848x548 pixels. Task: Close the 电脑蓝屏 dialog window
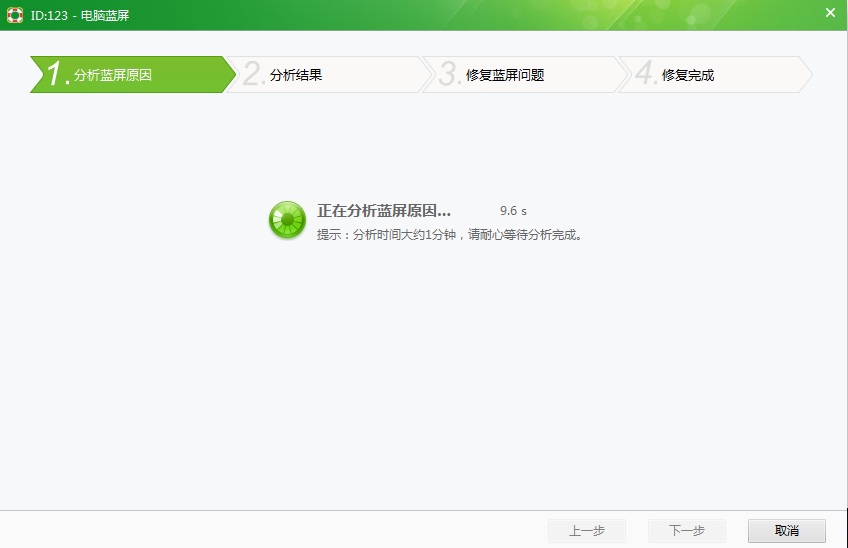830,12
